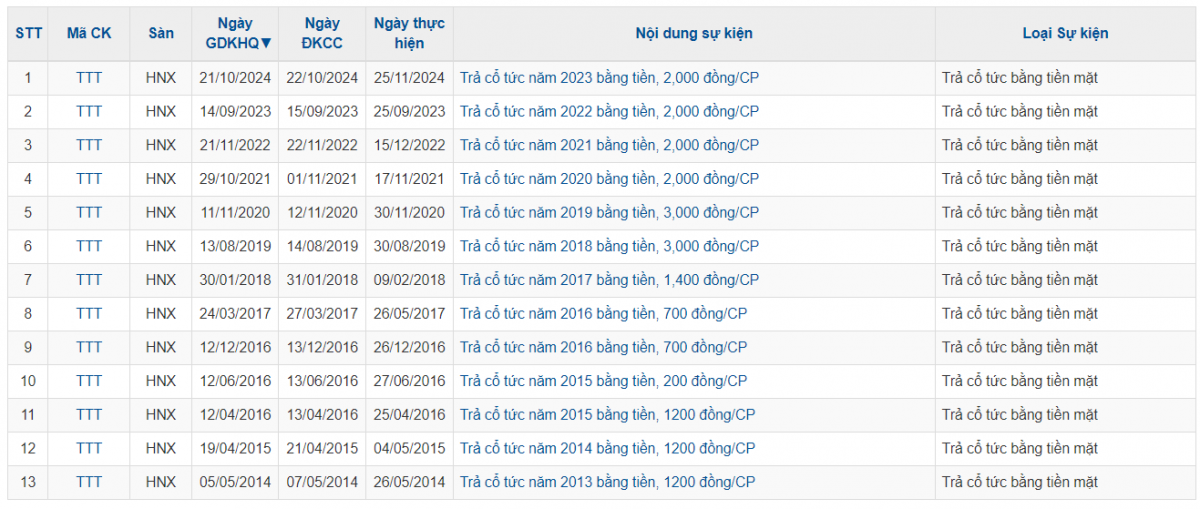Click the Nội dung sự kiện column header
Screen dimensions: 1200x509
pos(694,33)
